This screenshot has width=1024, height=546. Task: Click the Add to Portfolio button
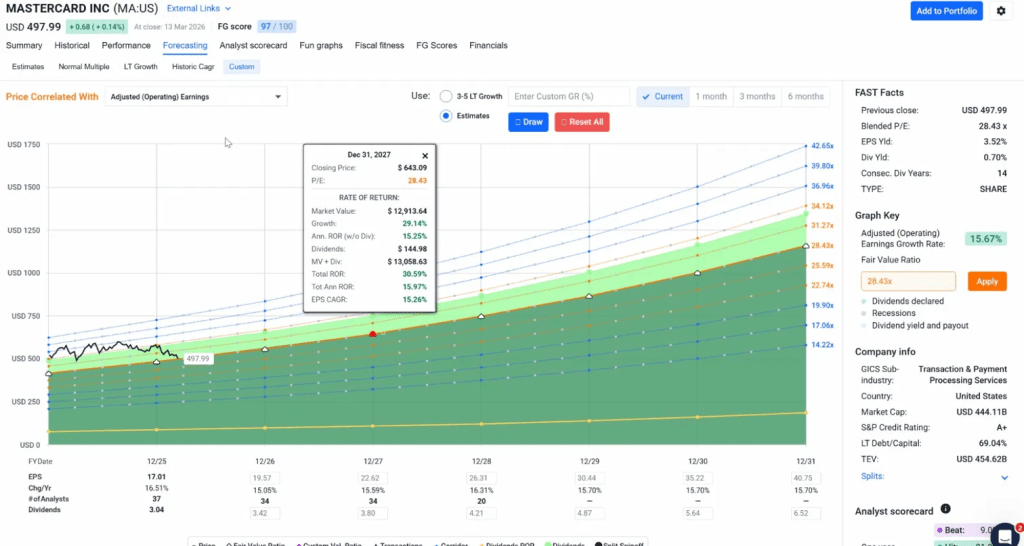[946, 11]
